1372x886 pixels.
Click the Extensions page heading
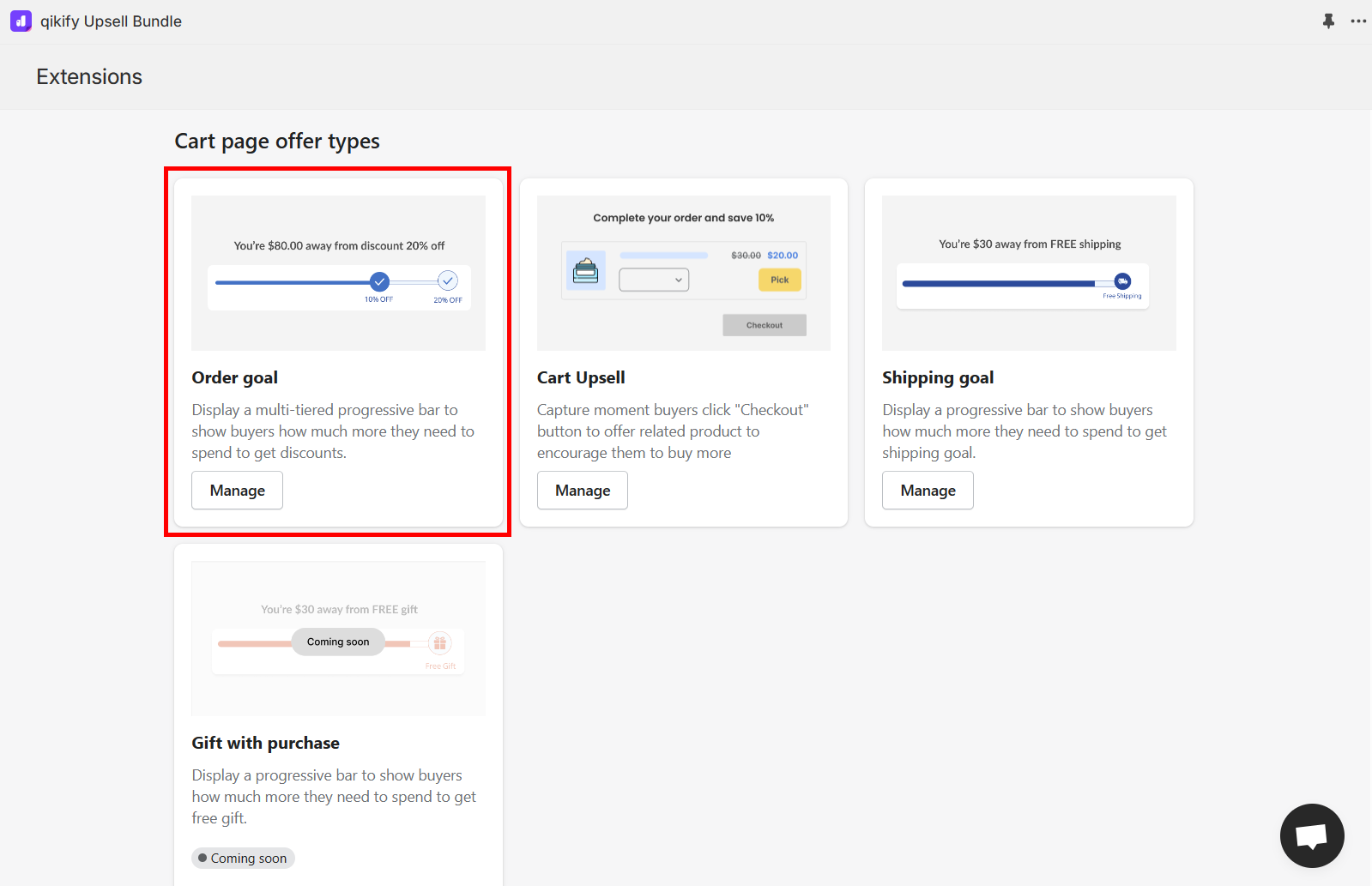point(89,76)
